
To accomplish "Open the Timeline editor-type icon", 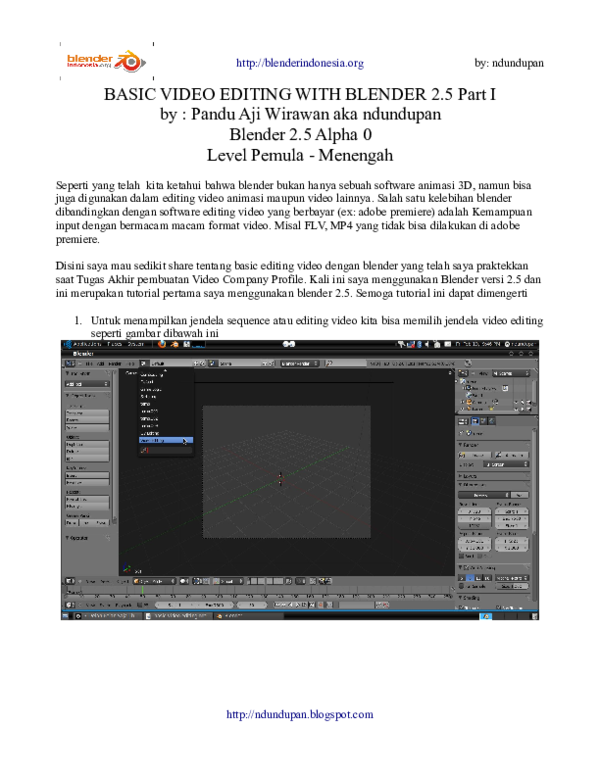I will coord(70,605).
